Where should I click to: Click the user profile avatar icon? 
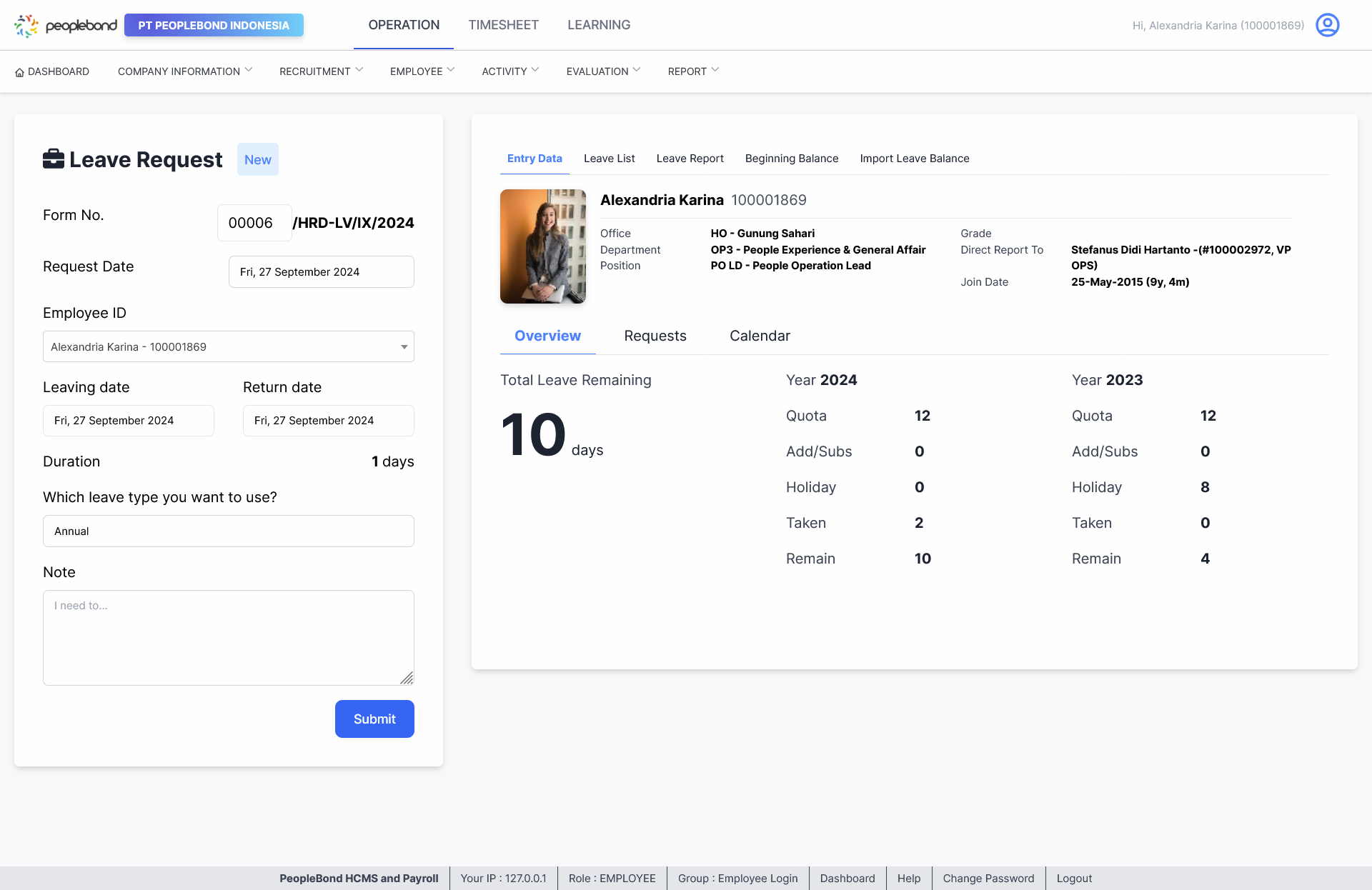(x=1327, y=25)
